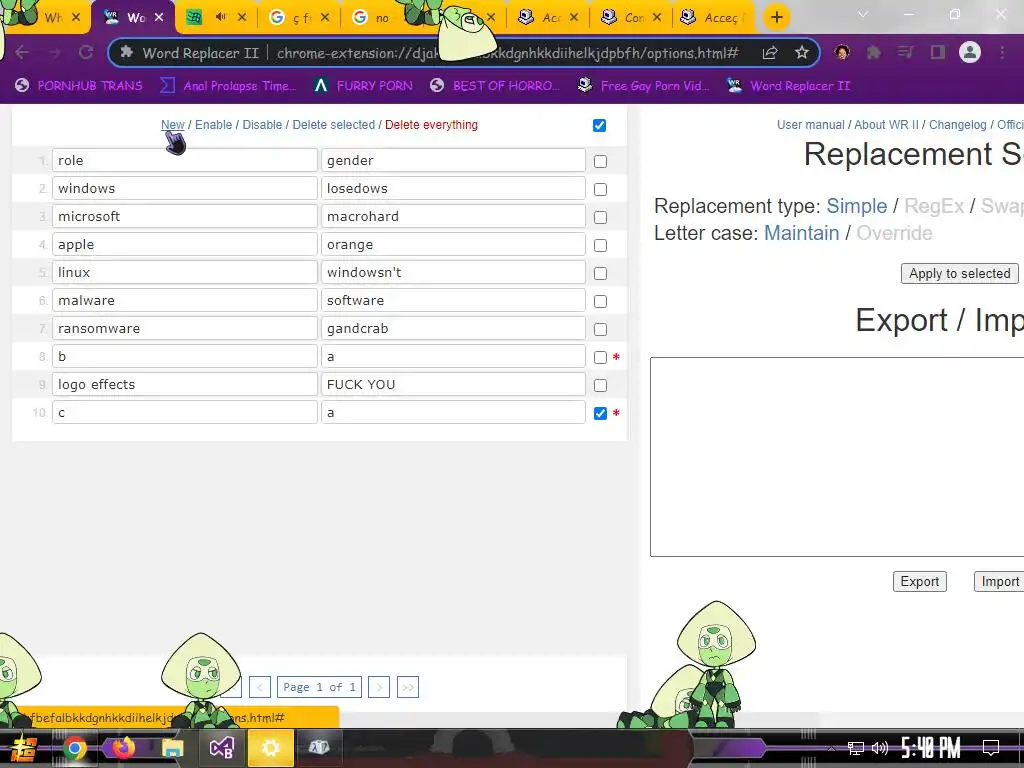Open File Explorer from the taskbar

click(x=172, y=748)
